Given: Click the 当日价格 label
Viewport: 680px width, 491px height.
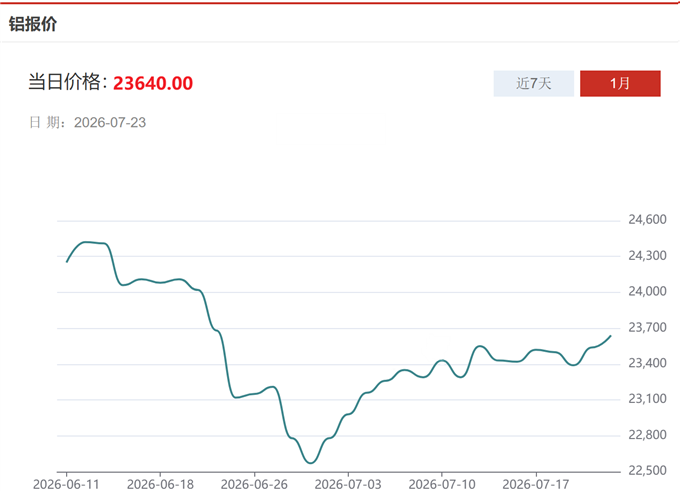Looking at the screenshot, I should click(x=65, y=82).
